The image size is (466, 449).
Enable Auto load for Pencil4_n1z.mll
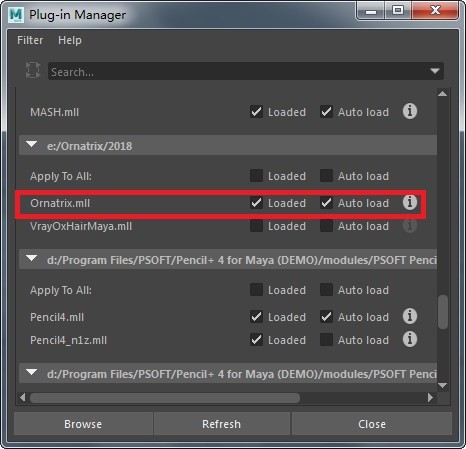[326, 340]
